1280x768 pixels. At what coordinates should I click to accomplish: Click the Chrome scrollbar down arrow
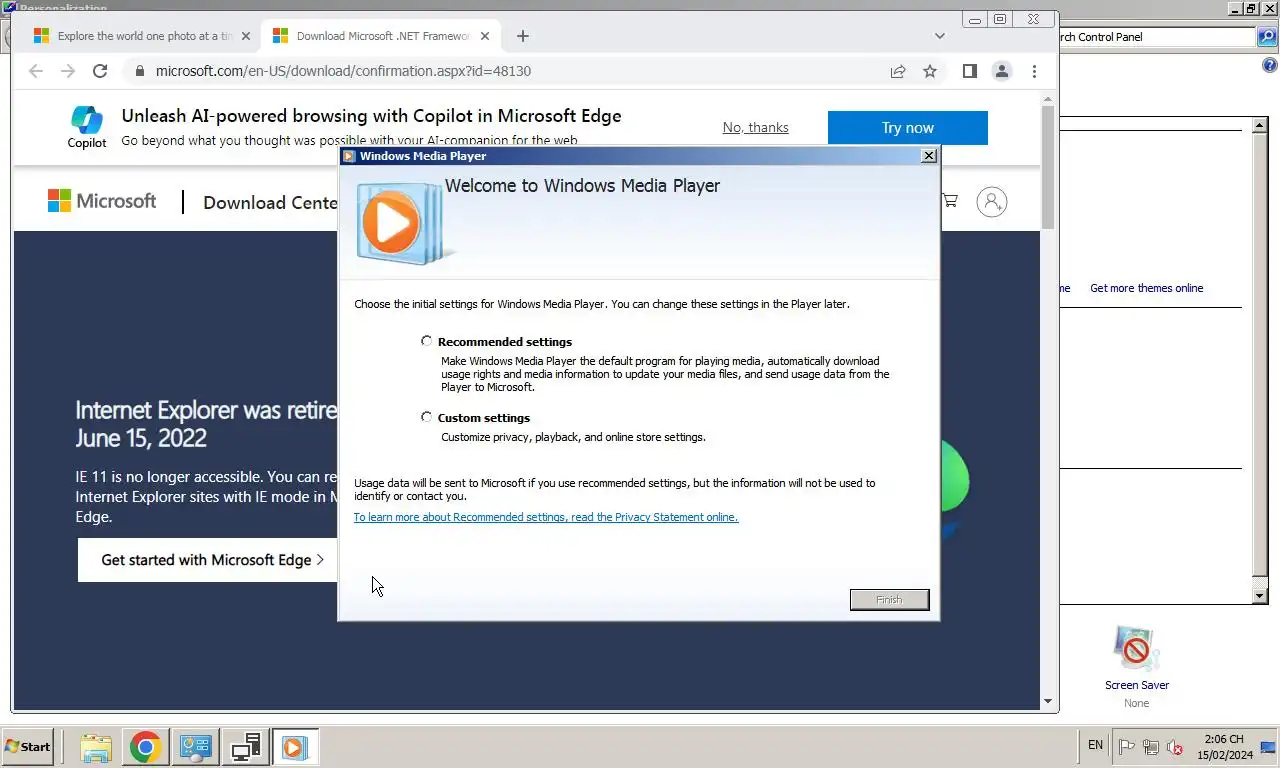1048,702
